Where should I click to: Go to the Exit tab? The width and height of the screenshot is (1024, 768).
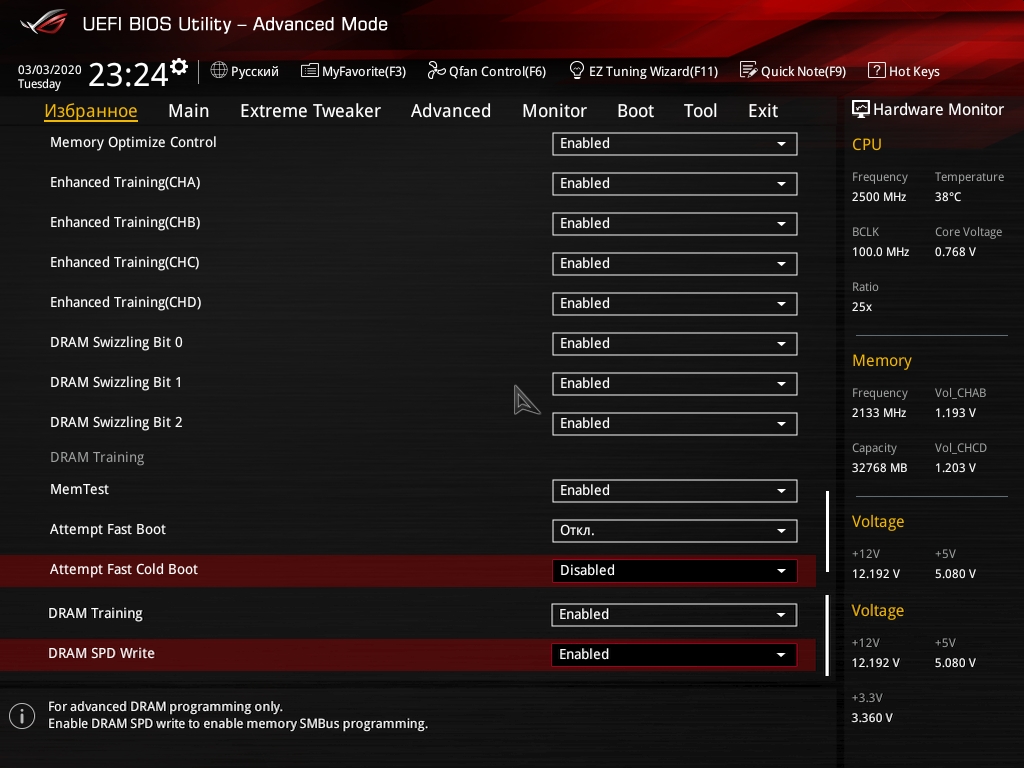point(763,111)
